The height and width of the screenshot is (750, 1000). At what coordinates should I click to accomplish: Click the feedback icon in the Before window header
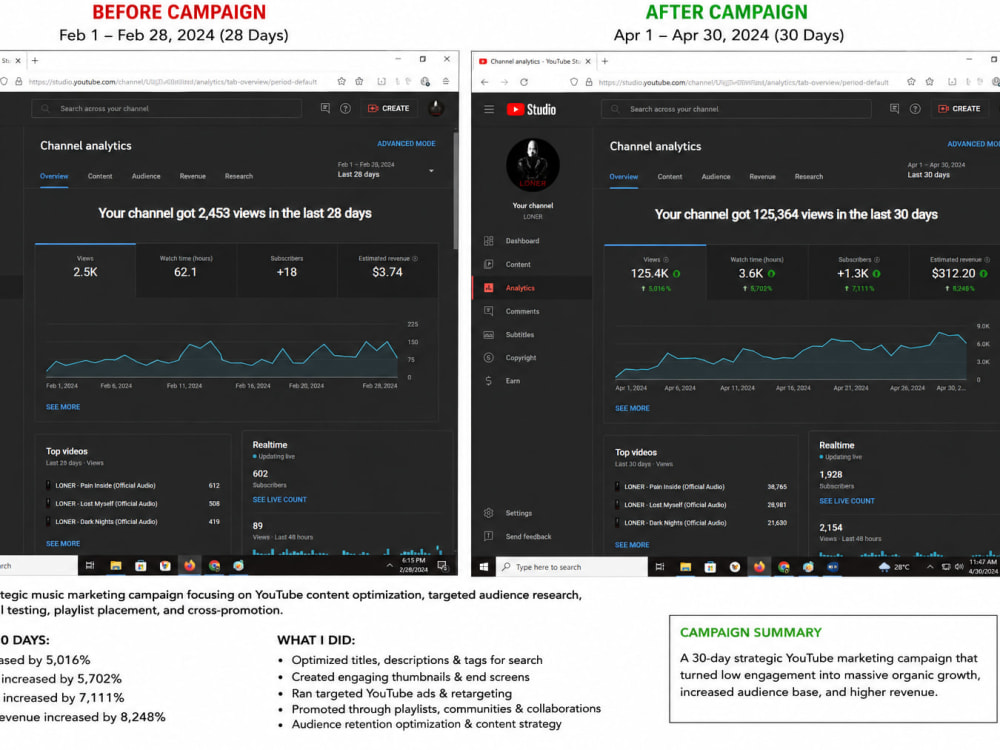(325, 108)
